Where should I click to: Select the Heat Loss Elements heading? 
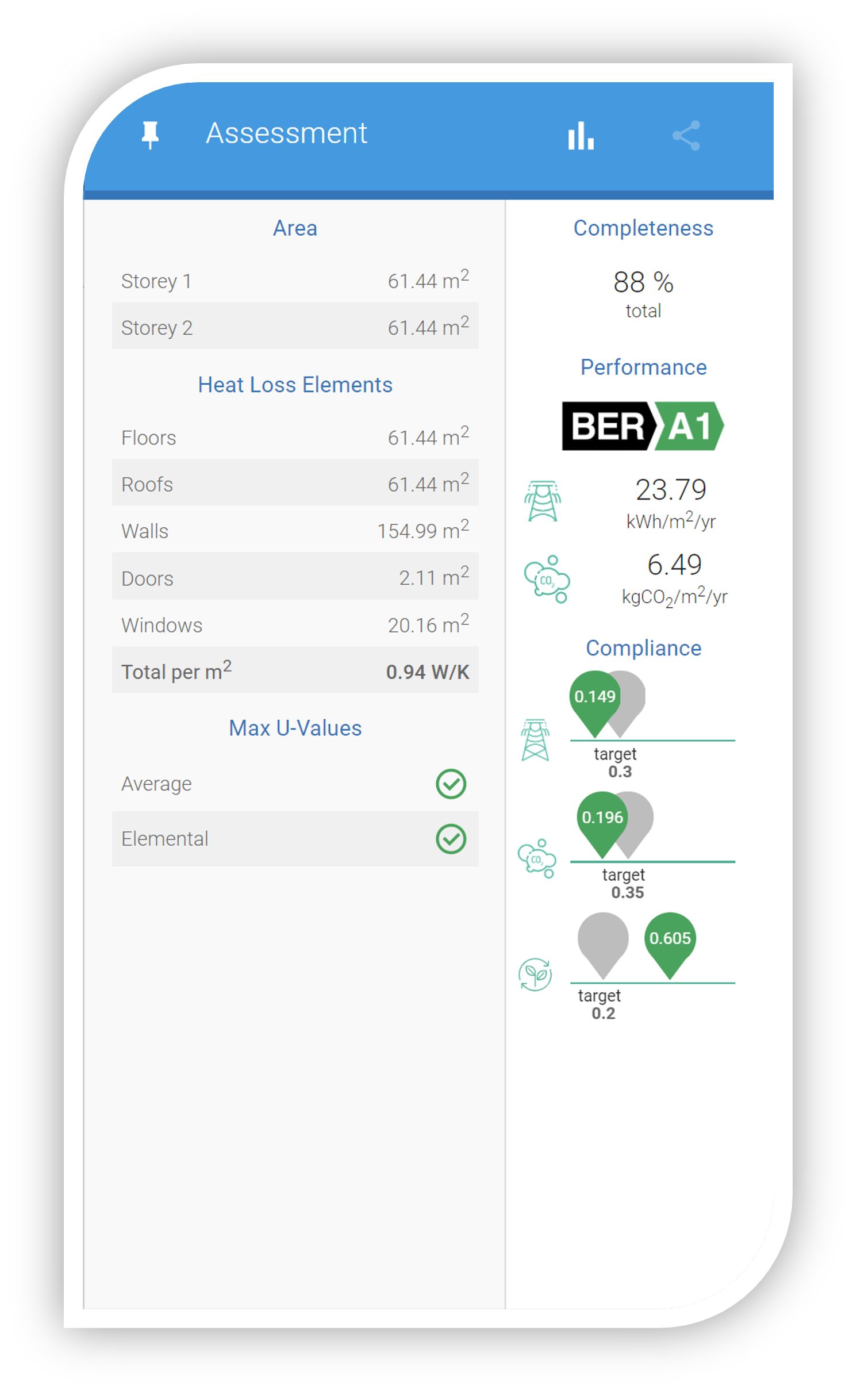(x=295, y=385)
